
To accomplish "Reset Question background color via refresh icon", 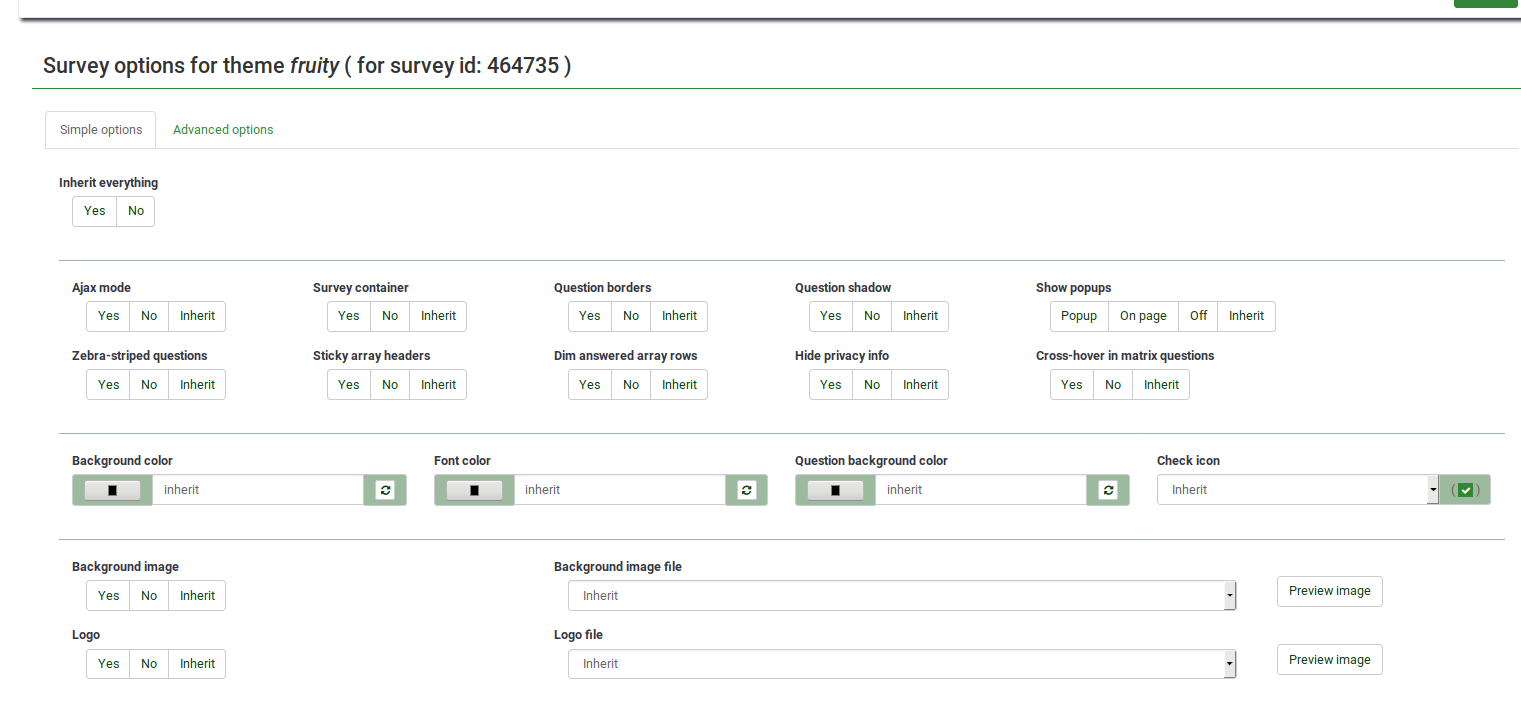I will [1107, 490].
